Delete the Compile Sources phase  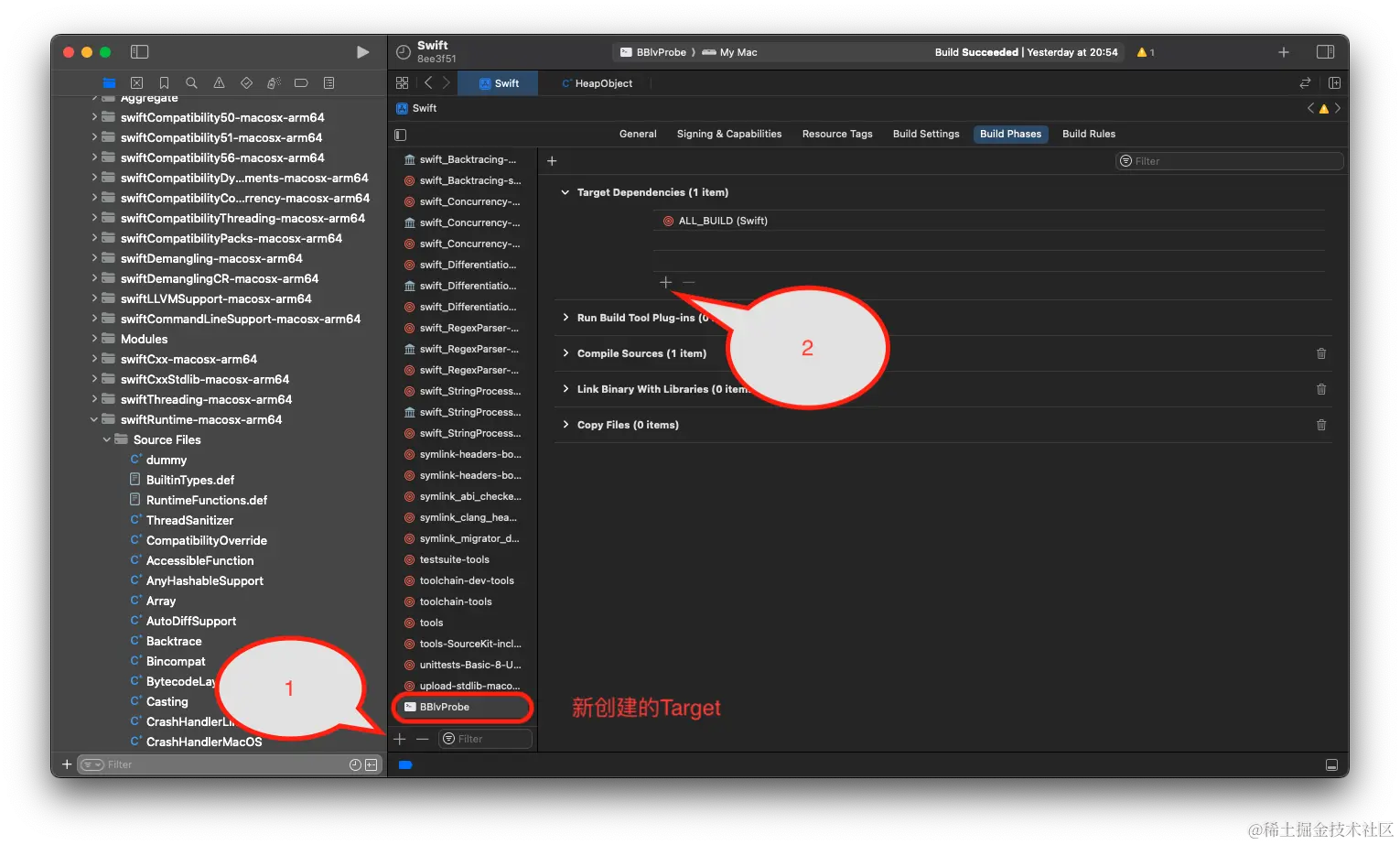click(1321, 353)
